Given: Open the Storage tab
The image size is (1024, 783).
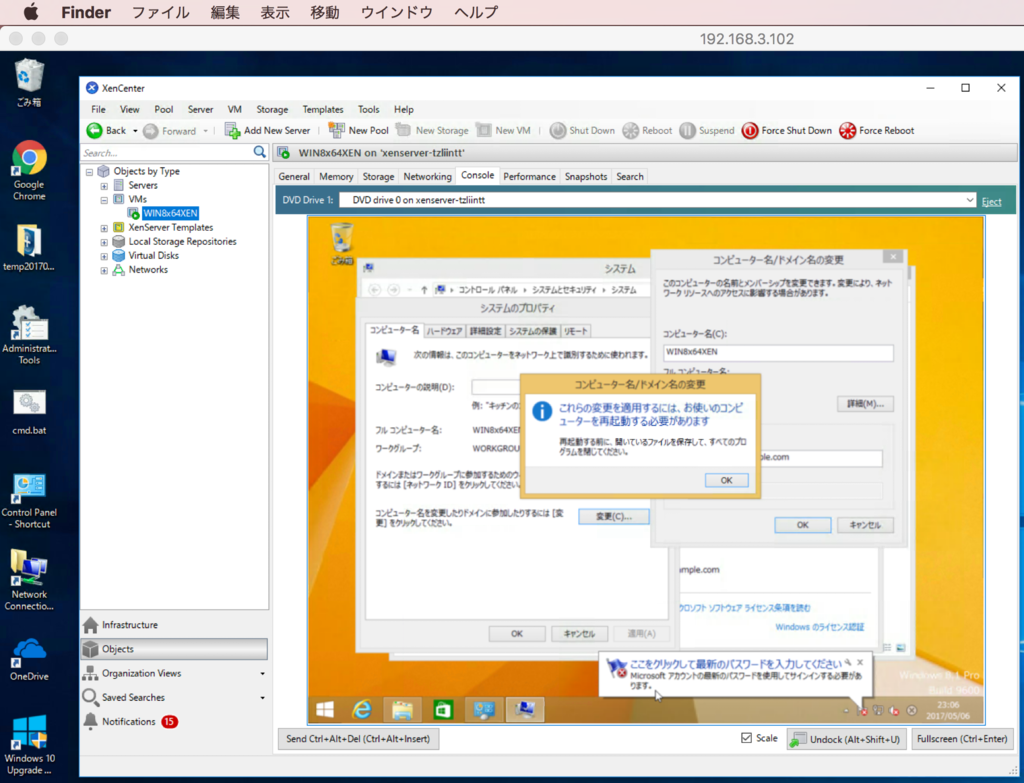Looking at the screenshot, I should coord(378,176).
